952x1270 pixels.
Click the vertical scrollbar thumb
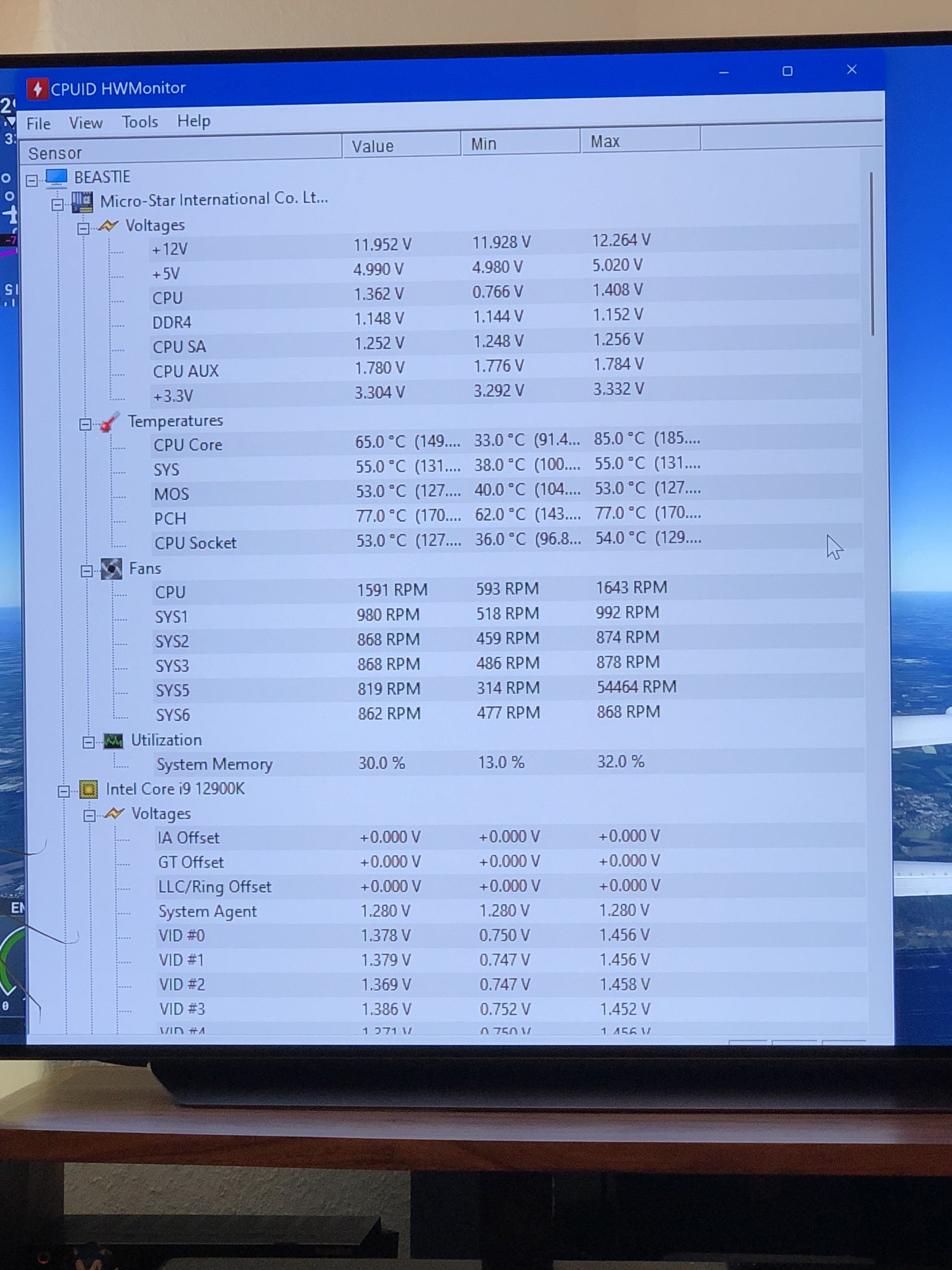point(872,253)
